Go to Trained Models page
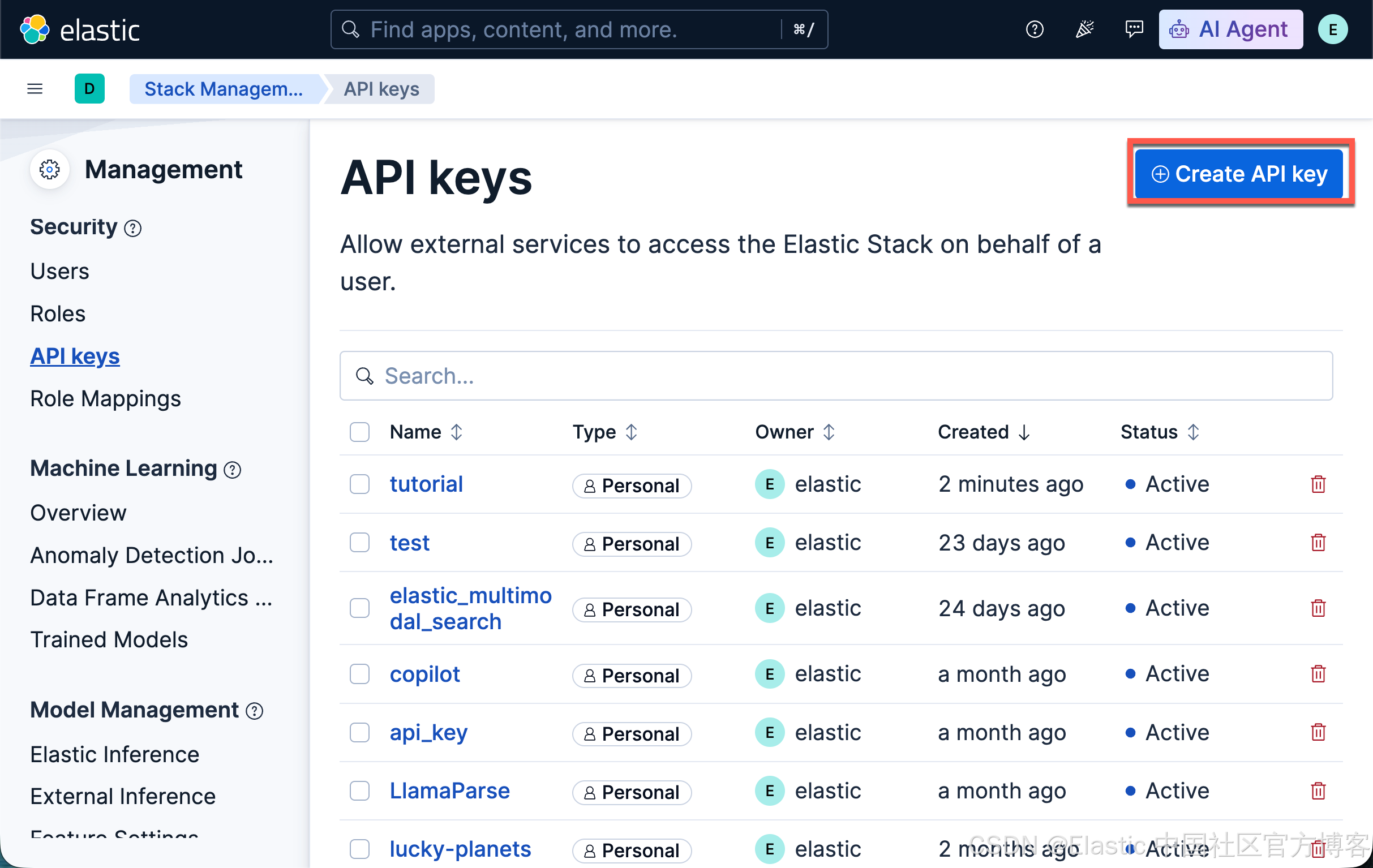 click(x=109, y=639)
